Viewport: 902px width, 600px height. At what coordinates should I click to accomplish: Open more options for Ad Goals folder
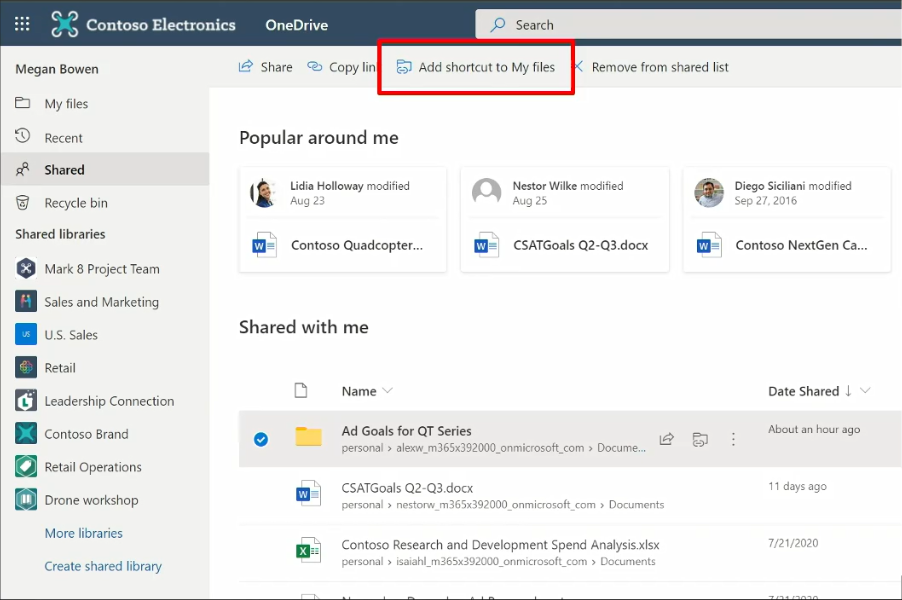point(733,439)
